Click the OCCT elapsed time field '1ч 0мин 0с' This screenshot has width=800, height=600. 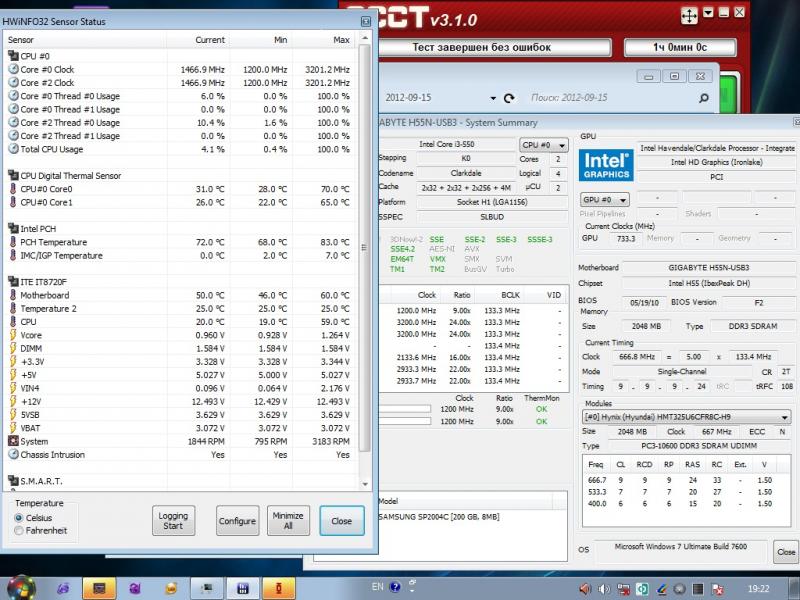[x=680, y=47]
